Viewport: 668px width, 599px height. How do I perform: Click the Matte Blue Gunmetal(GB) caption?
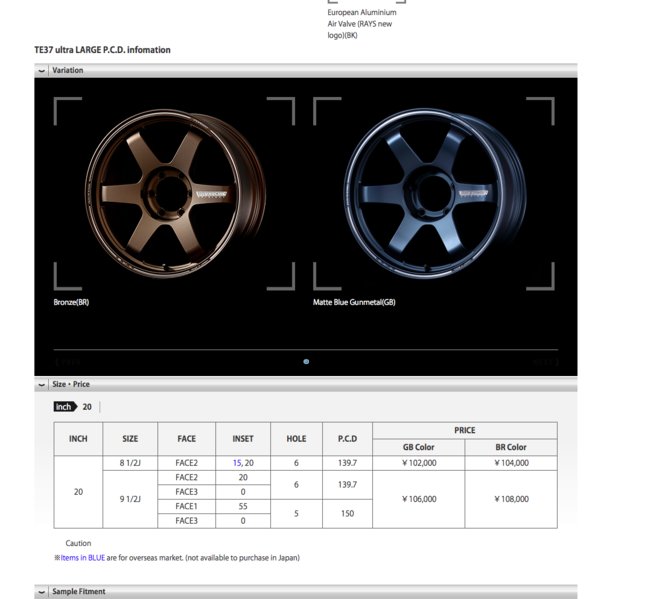(x=354, y=302)
